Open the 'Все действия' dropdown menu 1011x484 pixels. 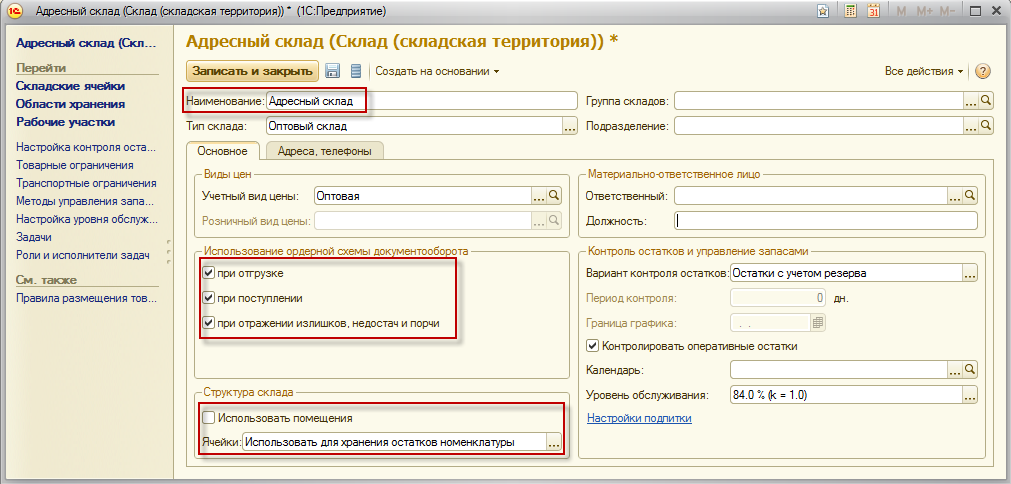(923, 71)
